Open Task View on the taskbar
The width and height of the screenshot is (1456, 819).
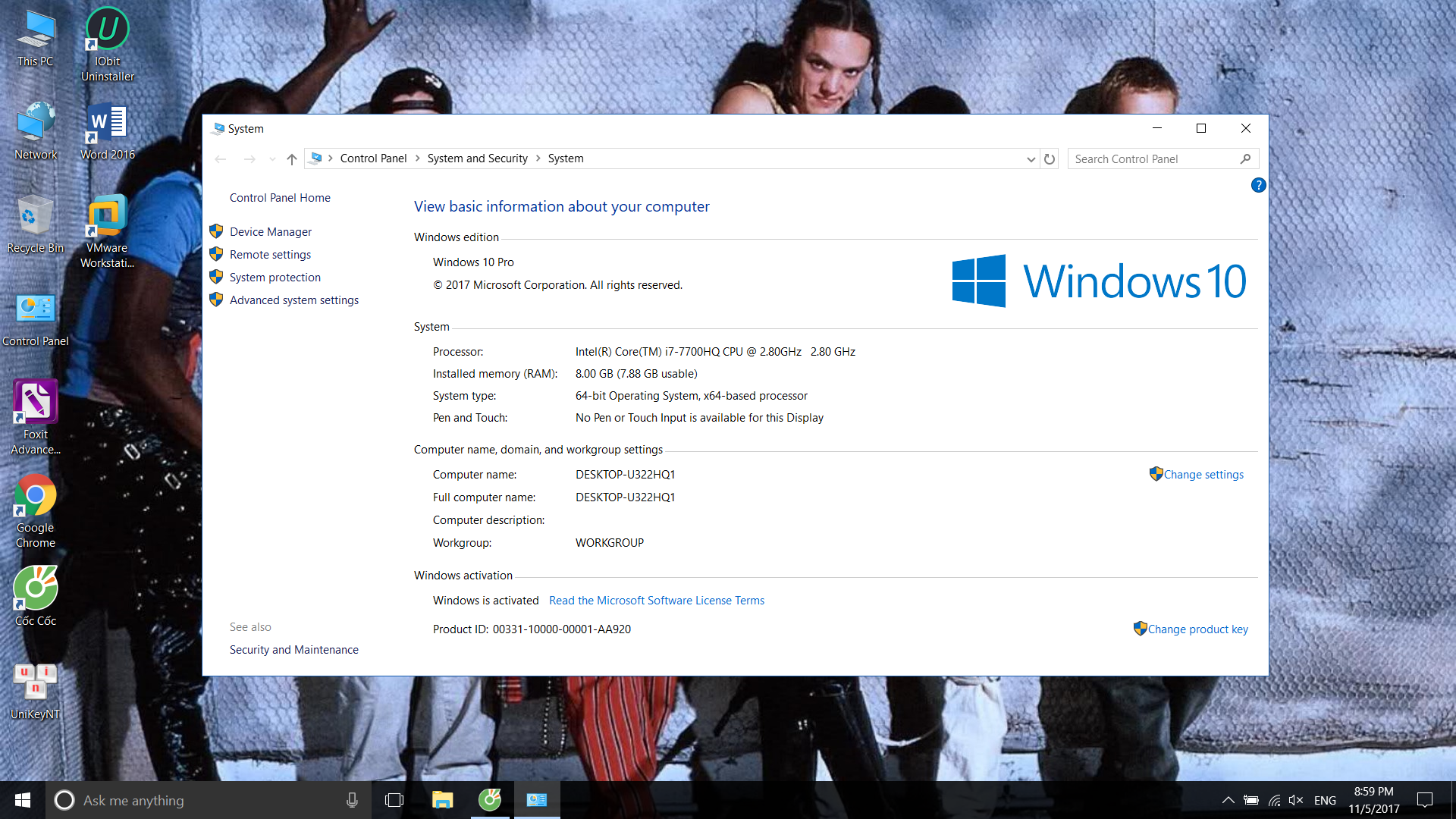click(394, 800)
